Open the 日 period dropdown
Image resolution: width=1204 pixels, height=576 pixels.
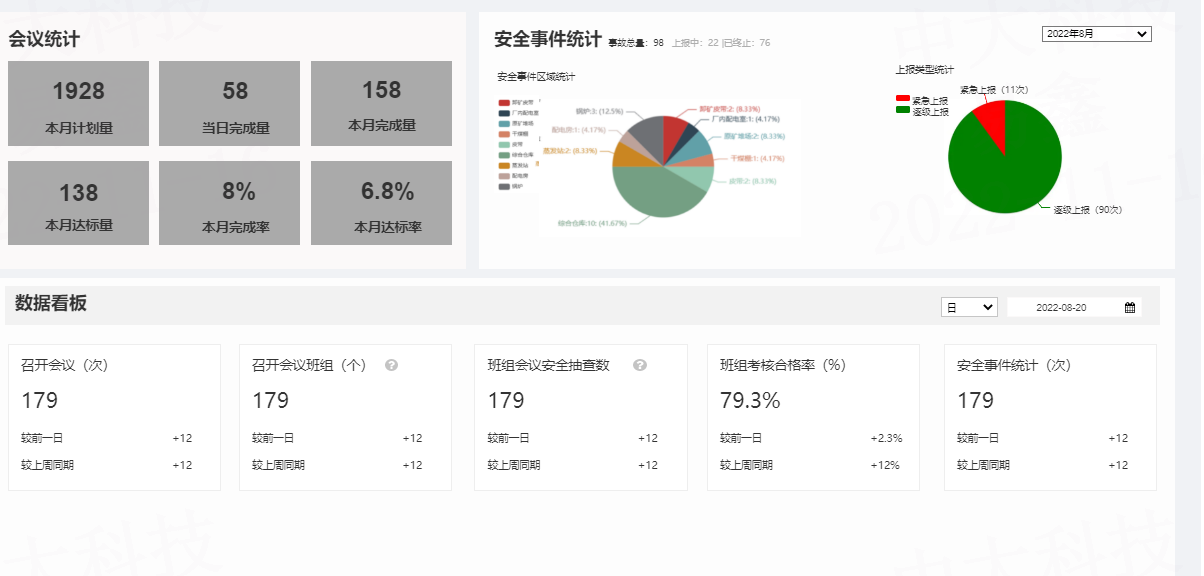tap(968, 308)
